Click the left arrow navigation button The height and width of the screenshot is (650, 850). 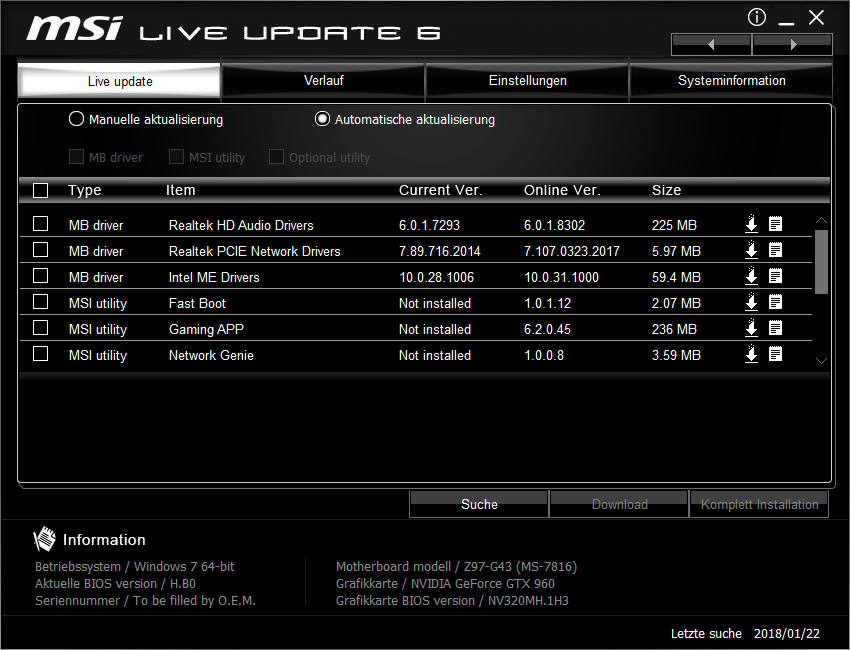(711, 44)
